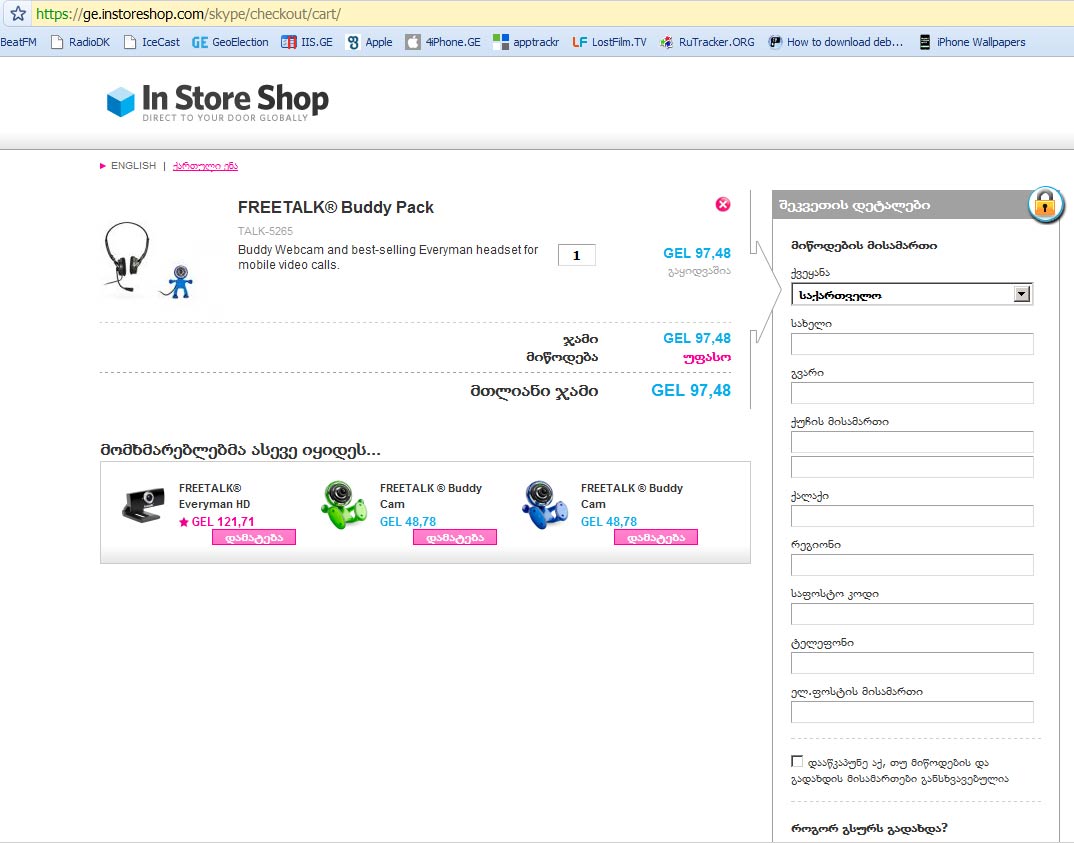1074x843 pixels.
Task: Open the How to download deb bookmark
Action: (x=836, y=42)
